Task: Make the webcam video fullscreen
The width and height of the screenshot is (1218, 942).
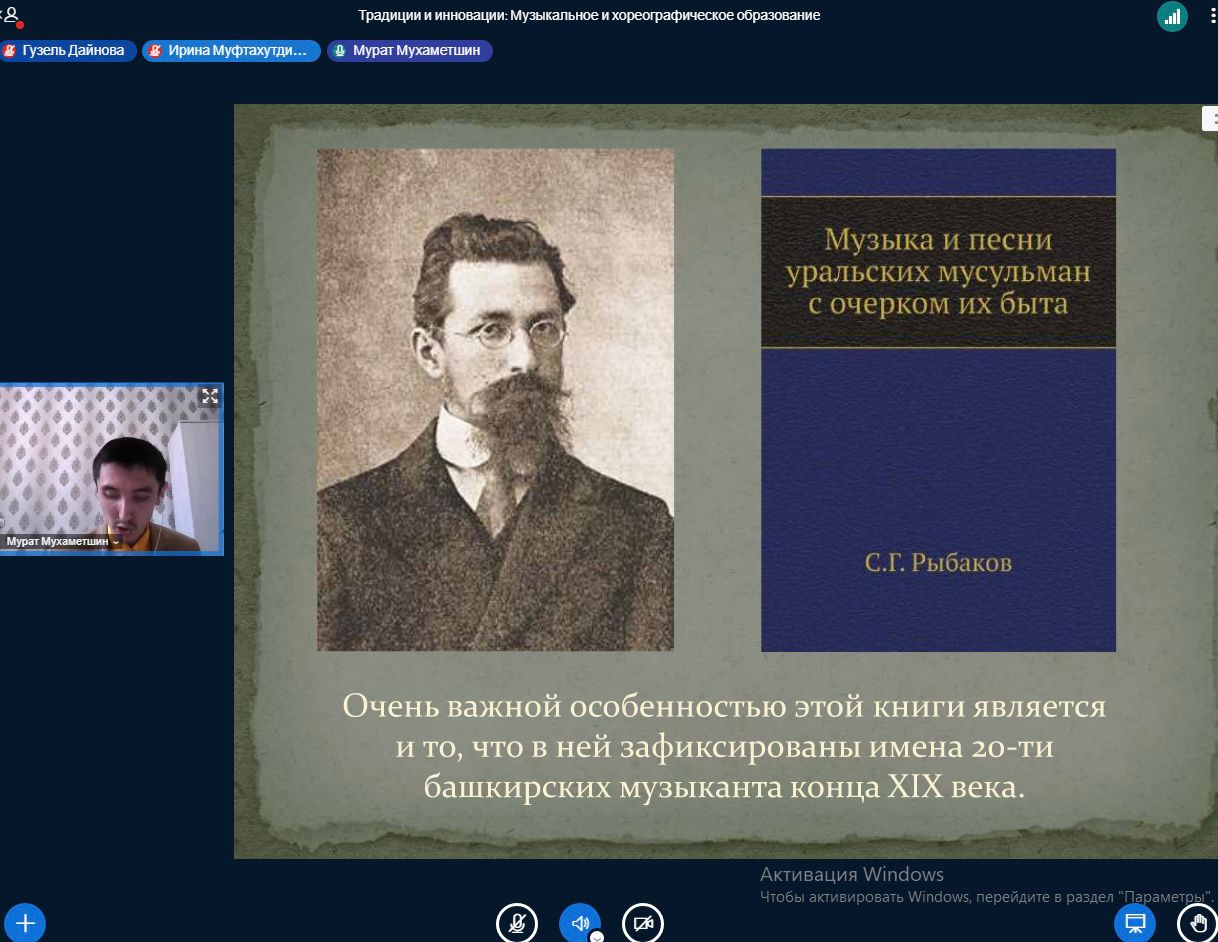Action: (210, 396)
